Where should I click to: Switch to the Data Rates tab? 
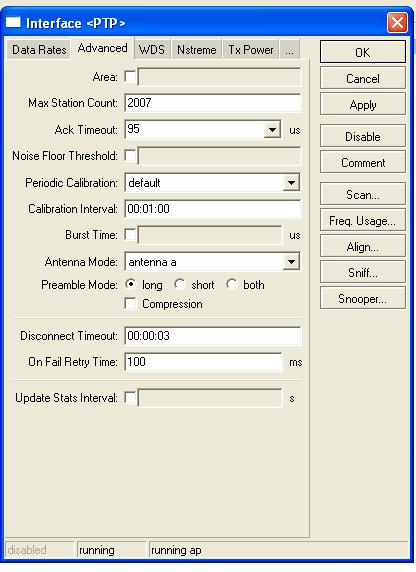[39, 50]
